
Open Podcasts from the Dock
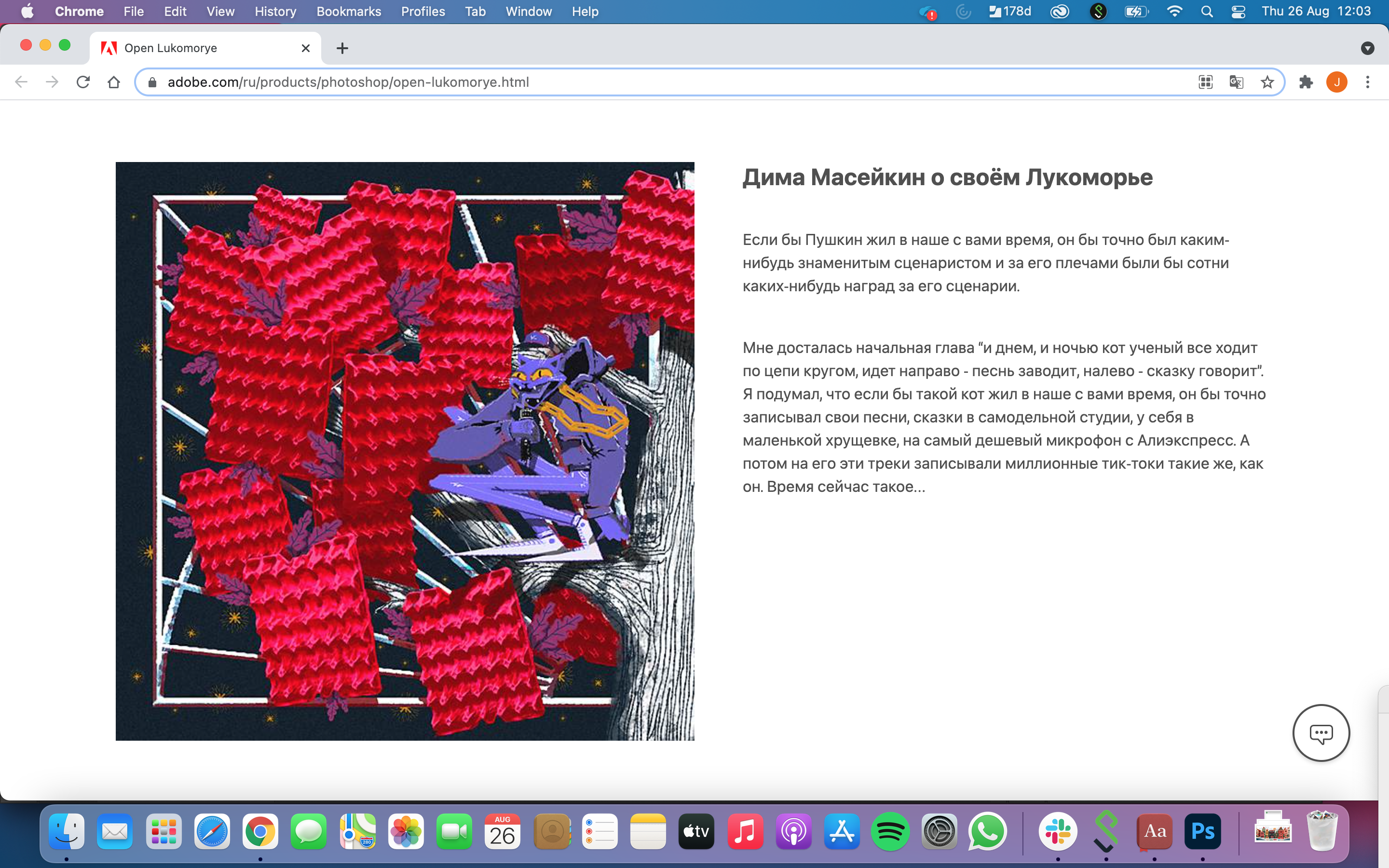point(793,831)
